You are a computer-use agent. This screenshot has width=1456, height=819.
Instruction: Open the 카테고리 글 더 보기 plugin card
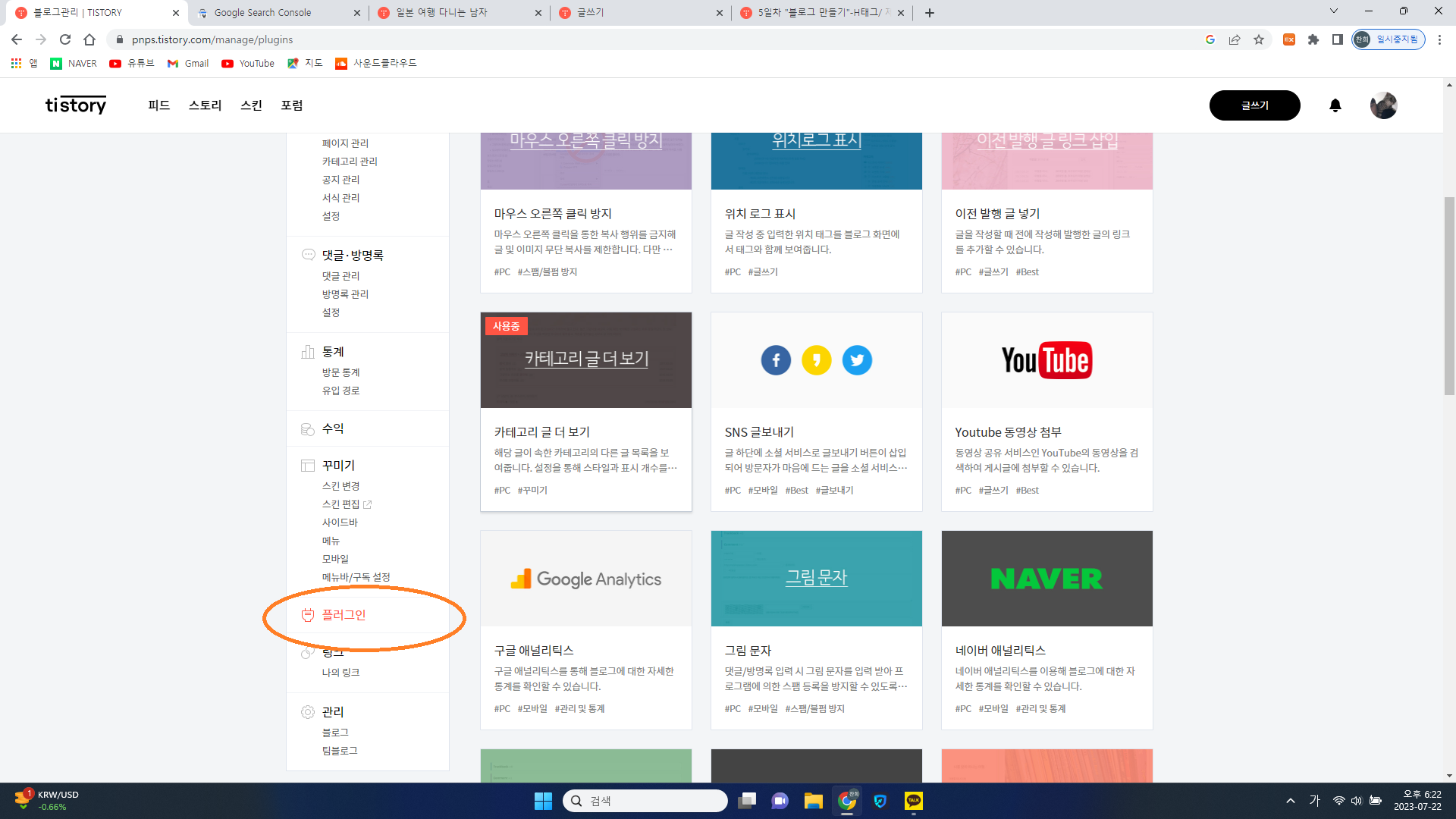click(586, 412)
